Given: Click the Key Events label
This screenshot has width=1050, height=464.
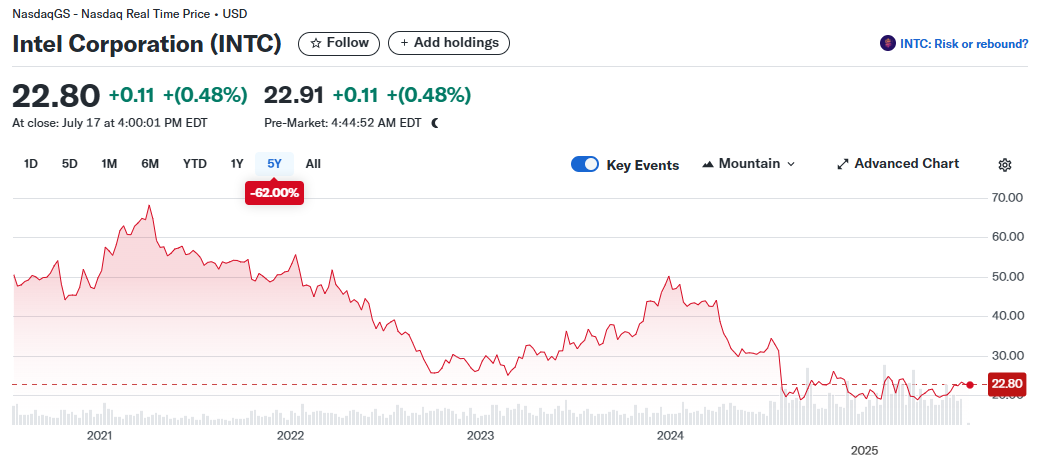Looking at the screenshot, I should pyautogui.click(x=643, y=165).
